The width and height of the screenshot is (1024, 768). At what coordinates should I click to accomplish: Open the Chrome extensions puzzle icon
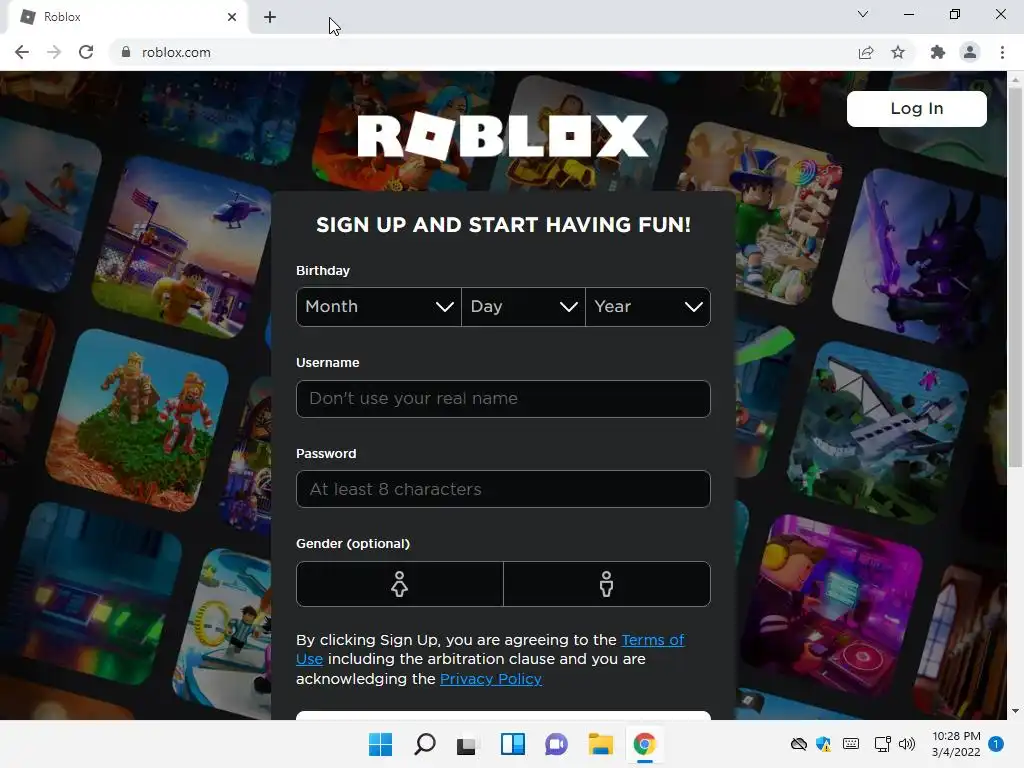point(938,52)
